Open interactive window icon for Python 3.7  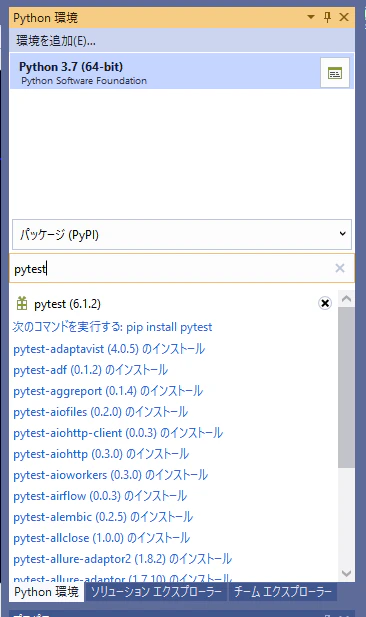tap(335, 73)
